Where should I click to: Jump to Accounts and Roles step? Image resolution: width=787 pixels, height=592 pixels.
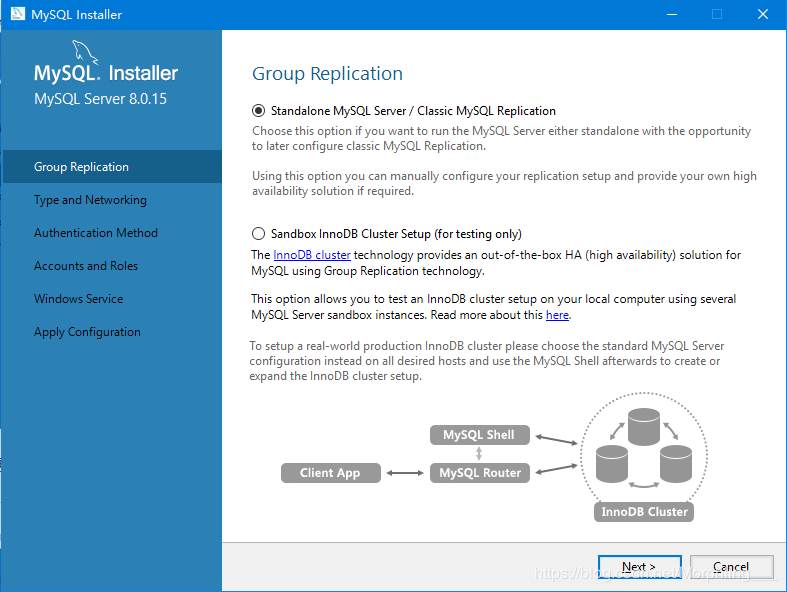pyautogui.click(x=86, y=266)
